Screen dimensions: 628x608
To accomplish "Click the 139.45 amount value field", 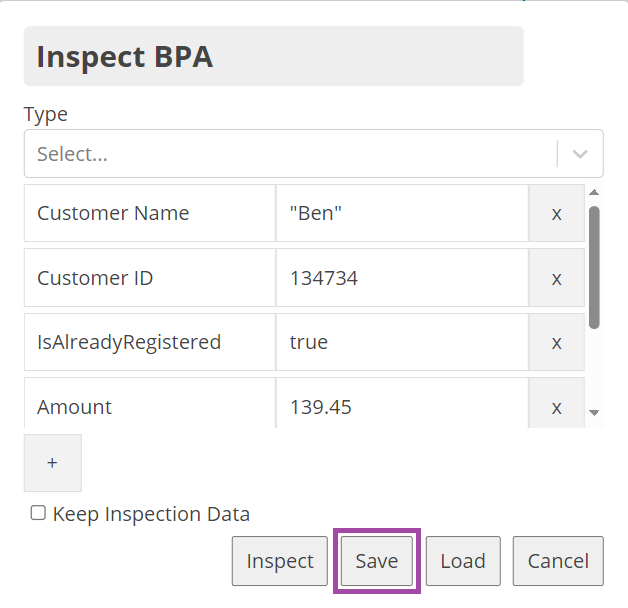I will click(x=401, y=406).
